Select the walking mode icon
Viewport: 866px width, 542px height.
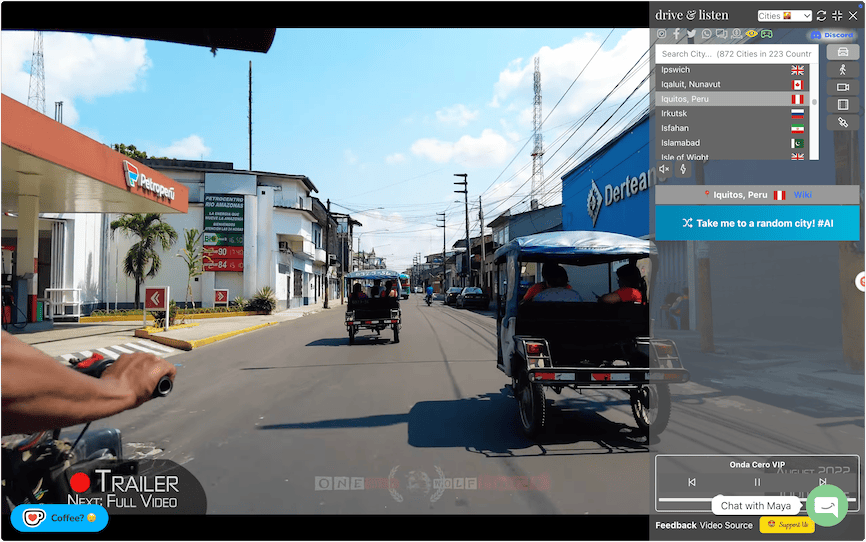tap(843, 70)
